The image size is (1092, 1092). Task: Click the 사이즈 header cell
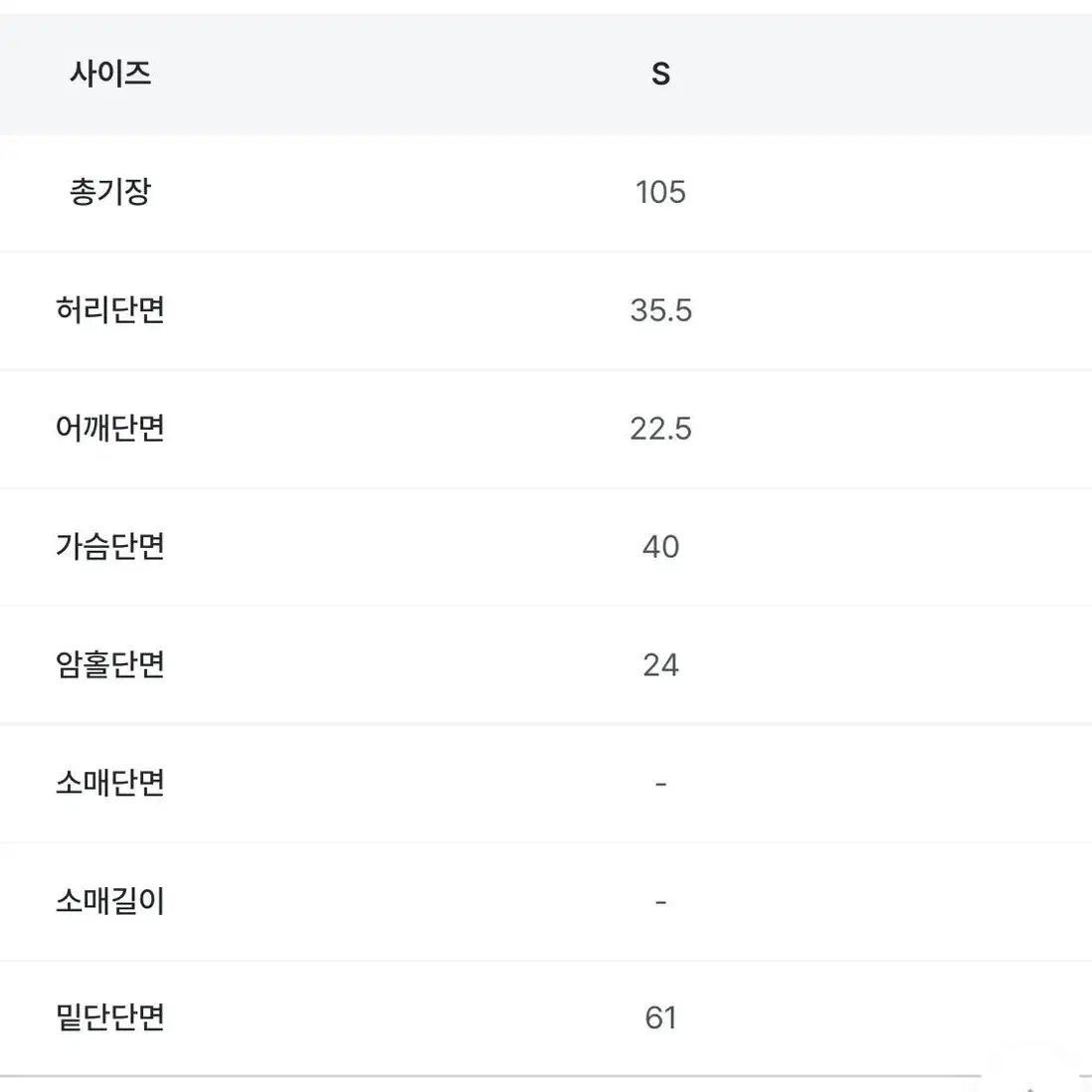tap(110, 74)
